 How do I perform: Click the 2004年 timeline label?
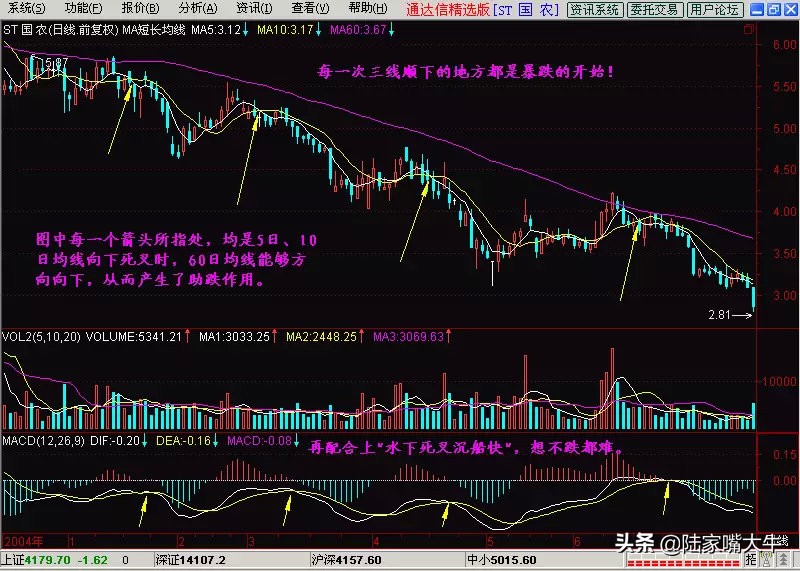click(23, 541)
